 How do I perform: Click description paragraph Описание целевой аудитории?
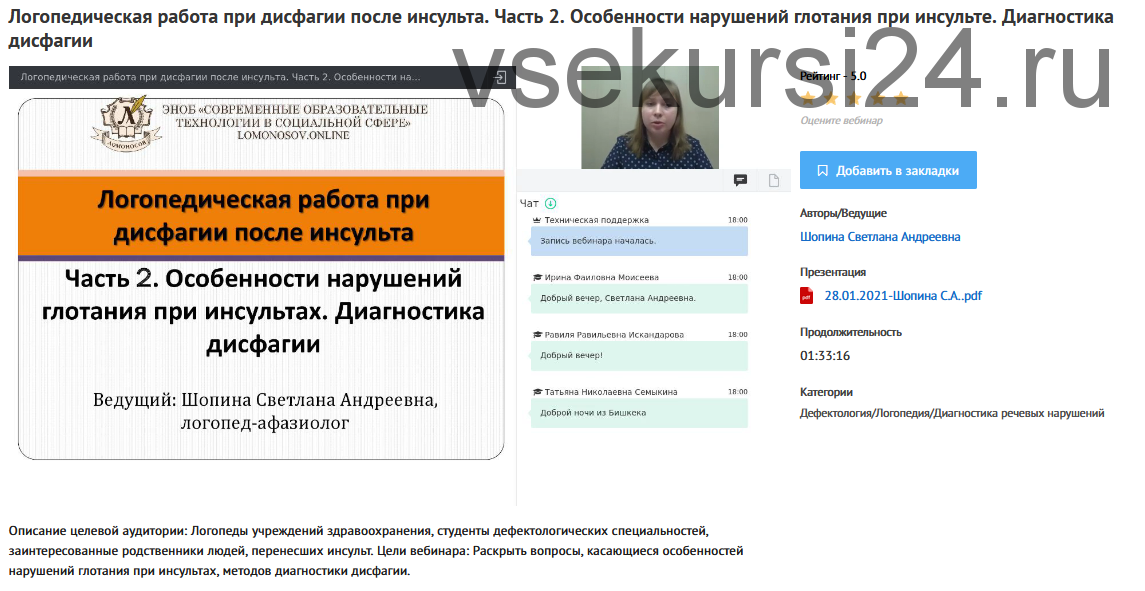(376, 551)
